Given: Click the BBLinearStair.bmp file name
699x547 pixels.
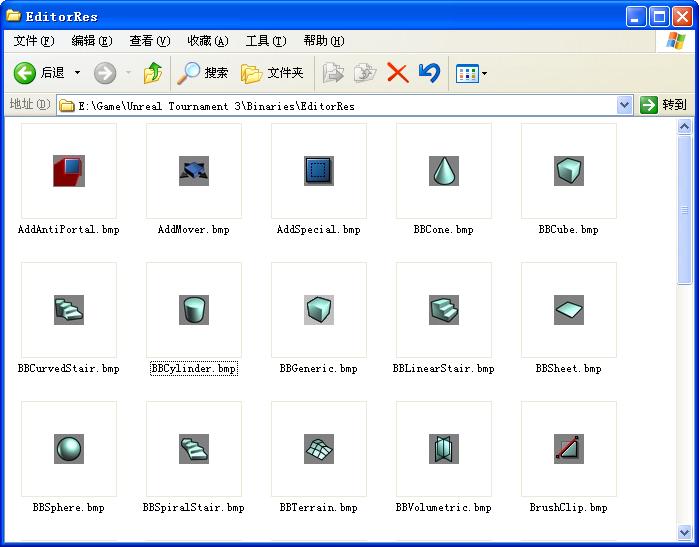Looking at the screenshot, I should click(x=444, y=369).
